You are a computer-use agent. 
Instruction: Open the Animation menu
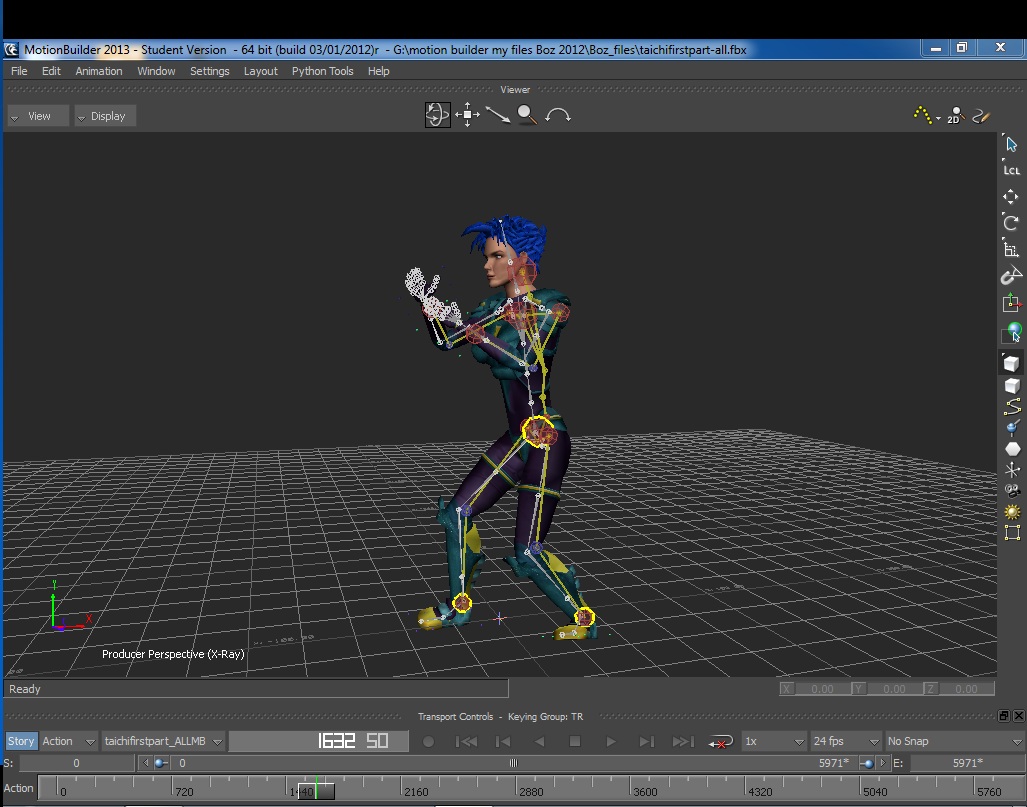click(x=99, y=71)
